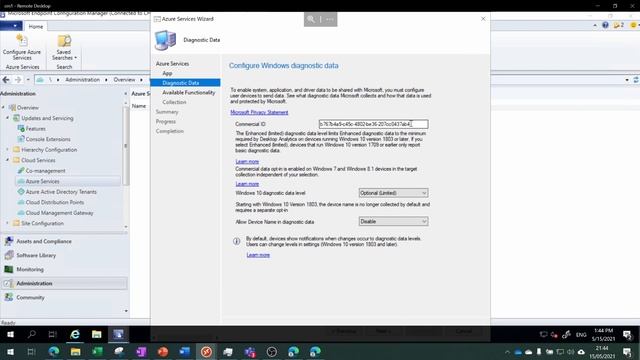
Task: Open Word on the host taskbar
Action: [184, 351]
